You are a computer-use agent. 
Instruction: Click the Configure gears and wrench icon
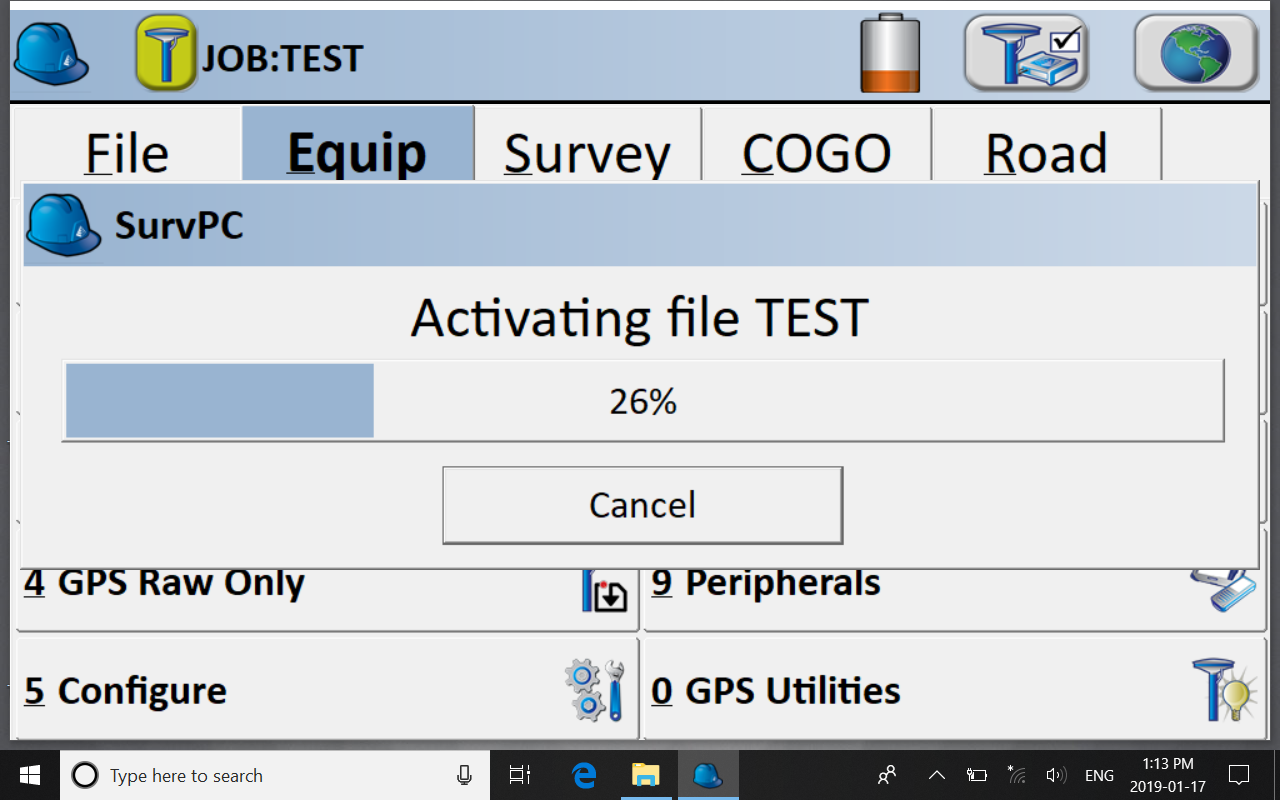(x=595, y=690)
